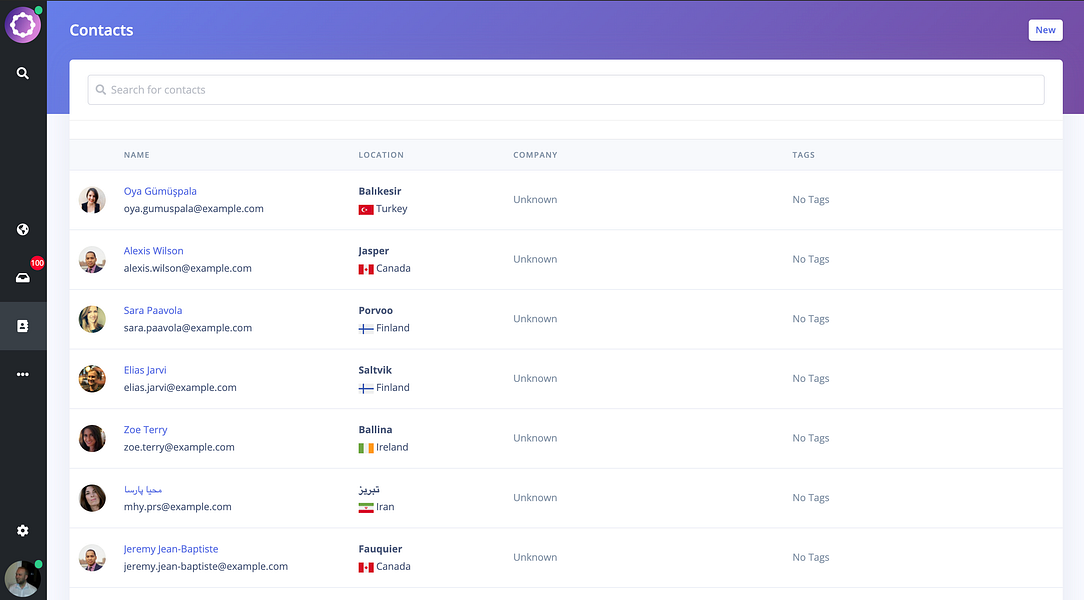Click the COMPANY column header
The height and width of the screenshot is (600, 1084).
click(535, 155)
